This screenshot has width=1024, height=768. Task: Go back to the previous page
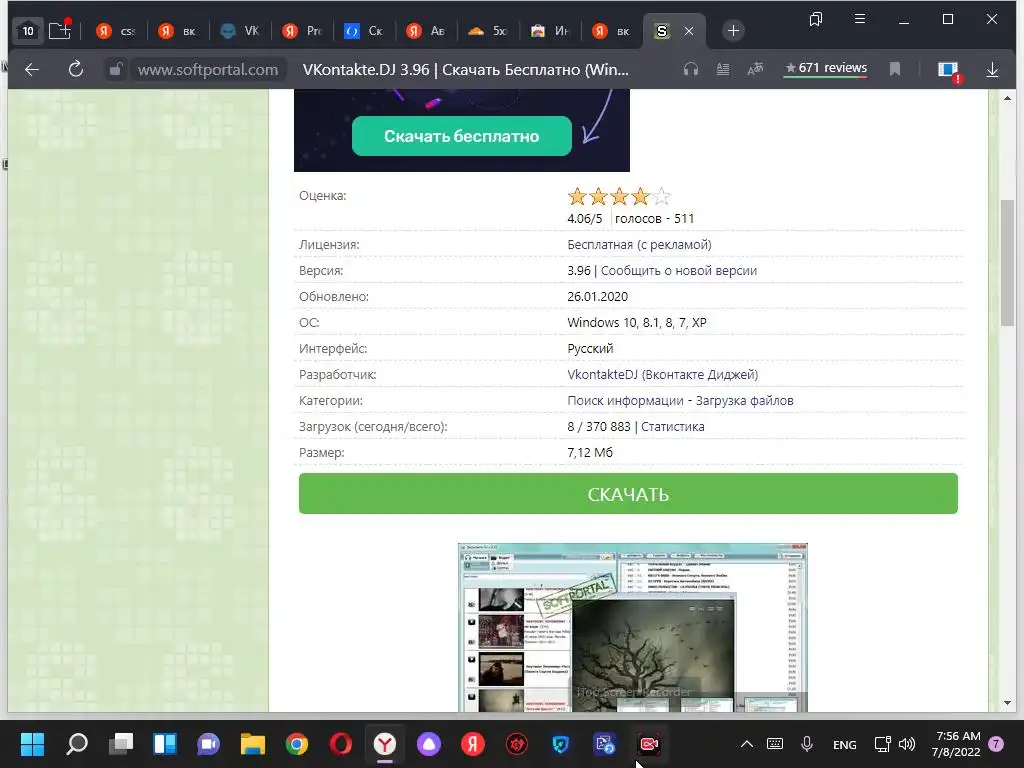tap(32, 69)
